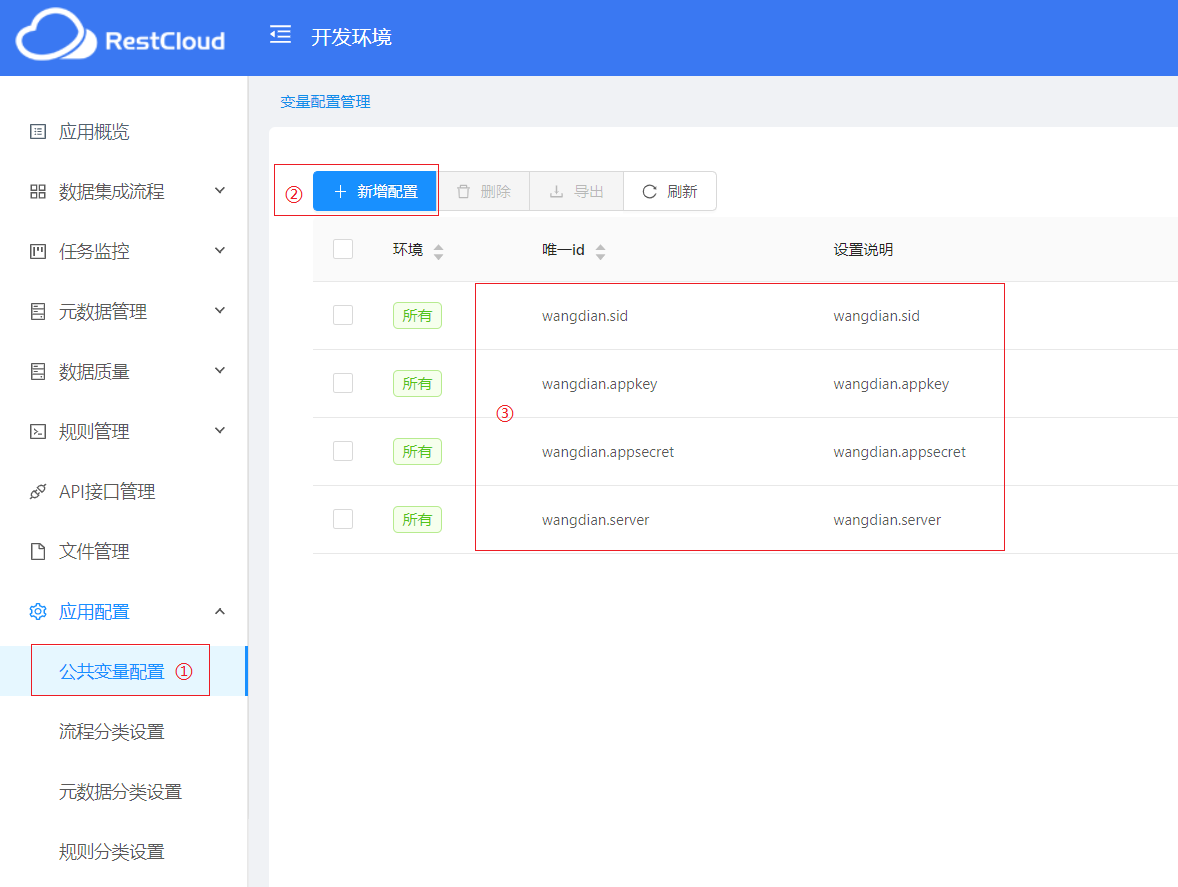Open 流程分类设置 menu item
The width and height of the screenshot is (1178, 887).
pos(111,731)
